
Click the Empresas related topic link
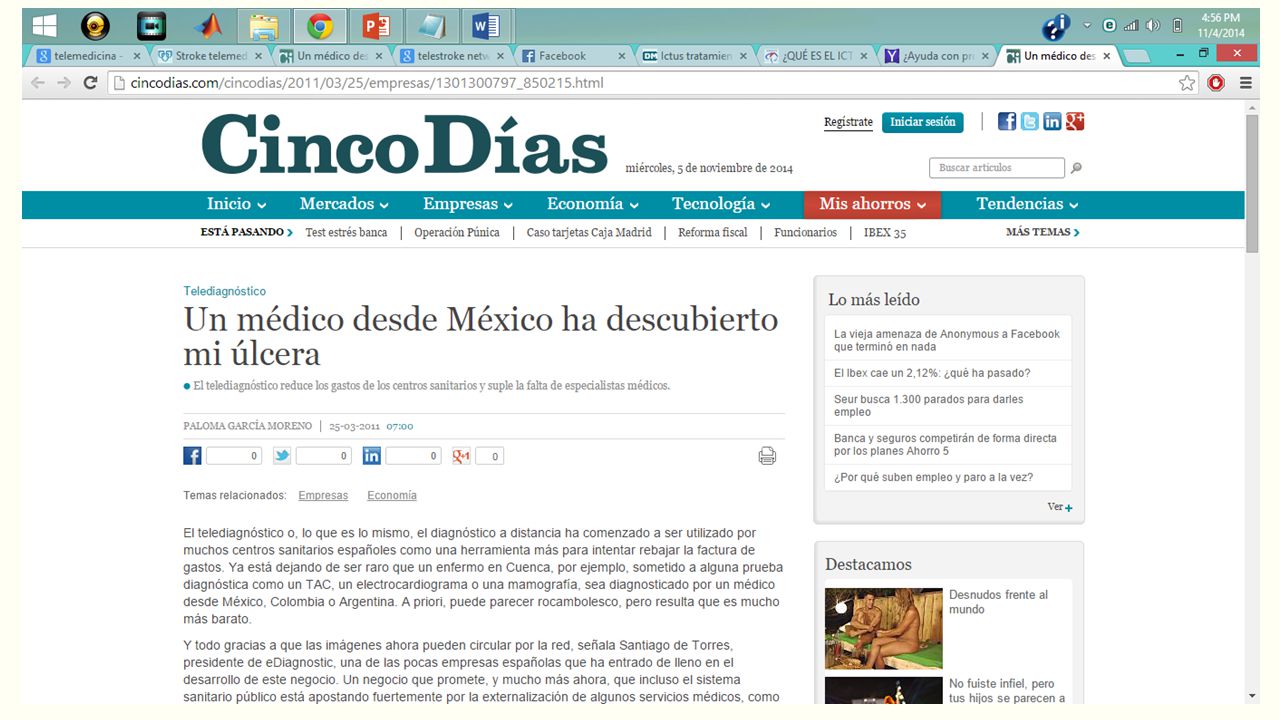coord(323,496)
